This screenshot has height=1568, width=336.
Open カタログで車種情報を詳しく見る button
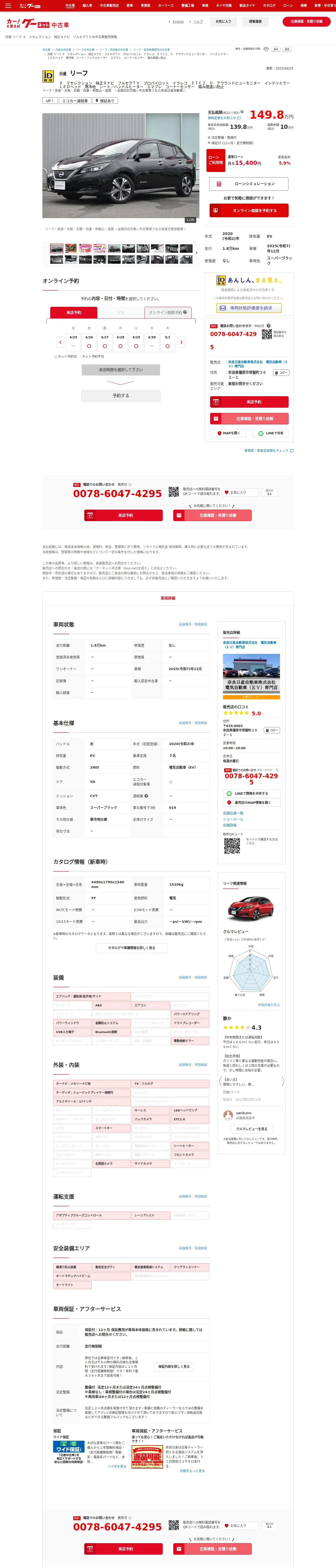(132, 948)
